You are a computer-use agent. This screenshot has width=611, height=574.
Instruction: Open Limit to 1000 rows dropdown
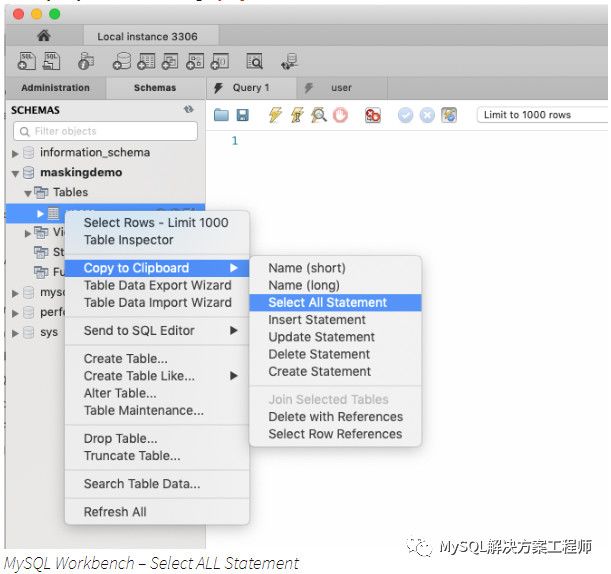[x=542, y=115]
